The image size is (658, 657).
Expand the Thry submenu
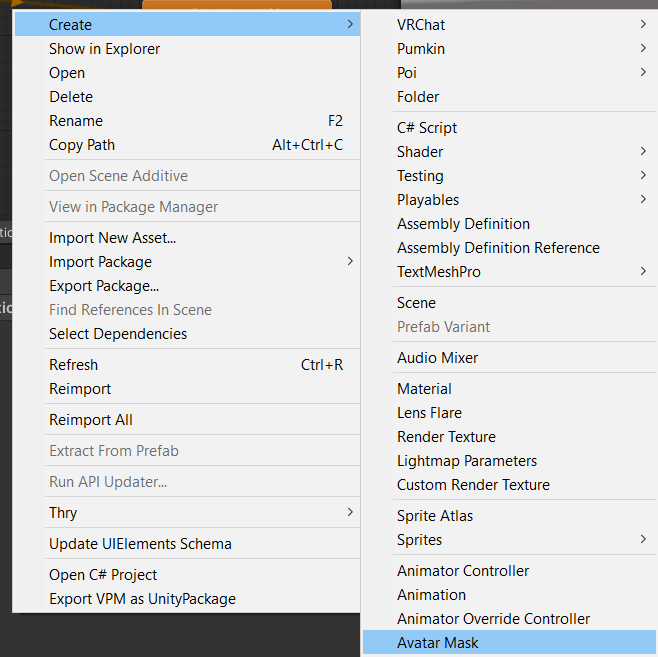pos(187,513)
